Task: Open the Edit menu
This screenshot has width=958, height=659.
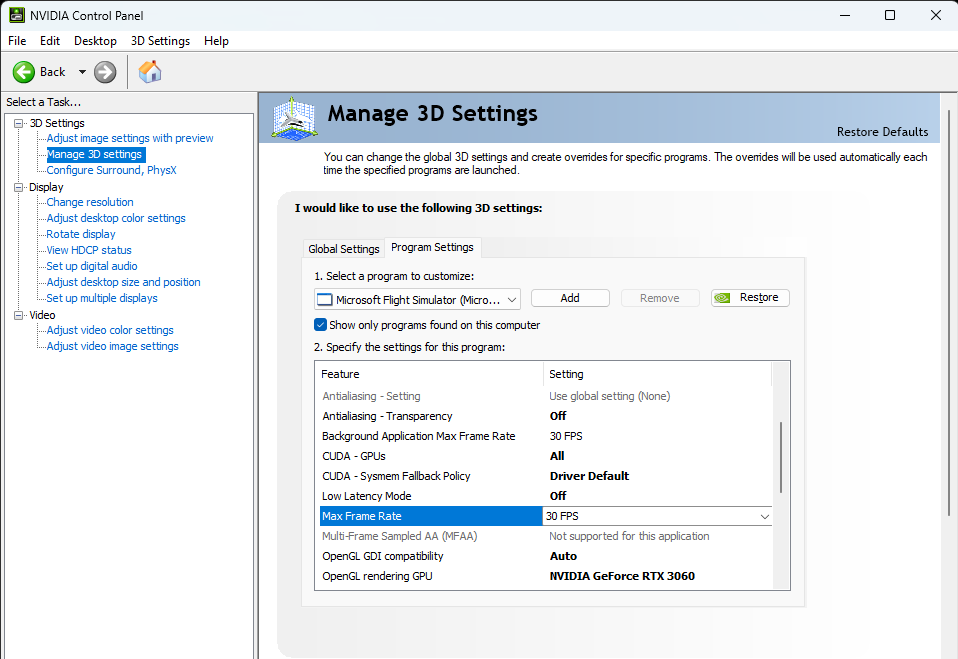Action: coord(50,41)
